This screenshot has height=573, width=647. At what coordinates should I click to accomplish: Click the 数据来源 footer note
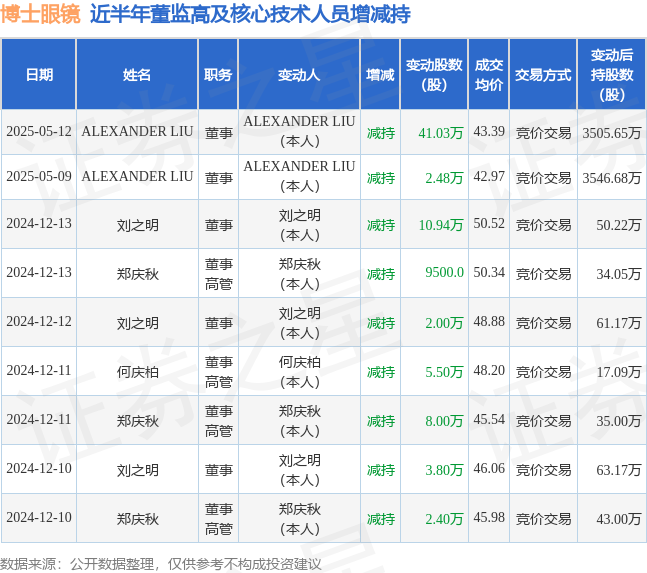[161, 564]
